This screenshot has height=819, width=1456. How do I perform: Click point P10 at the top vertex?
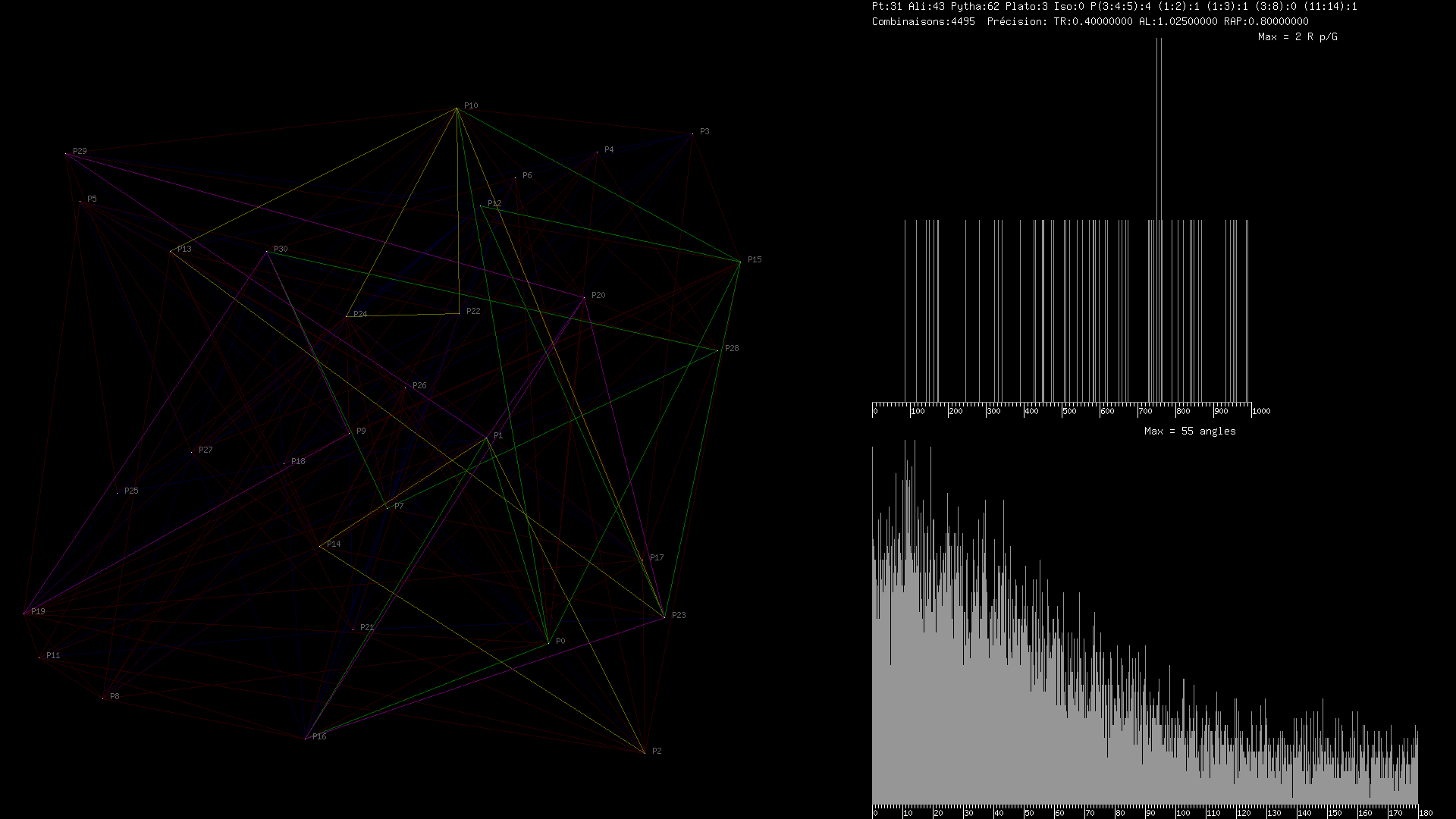[x=457, y=109]
